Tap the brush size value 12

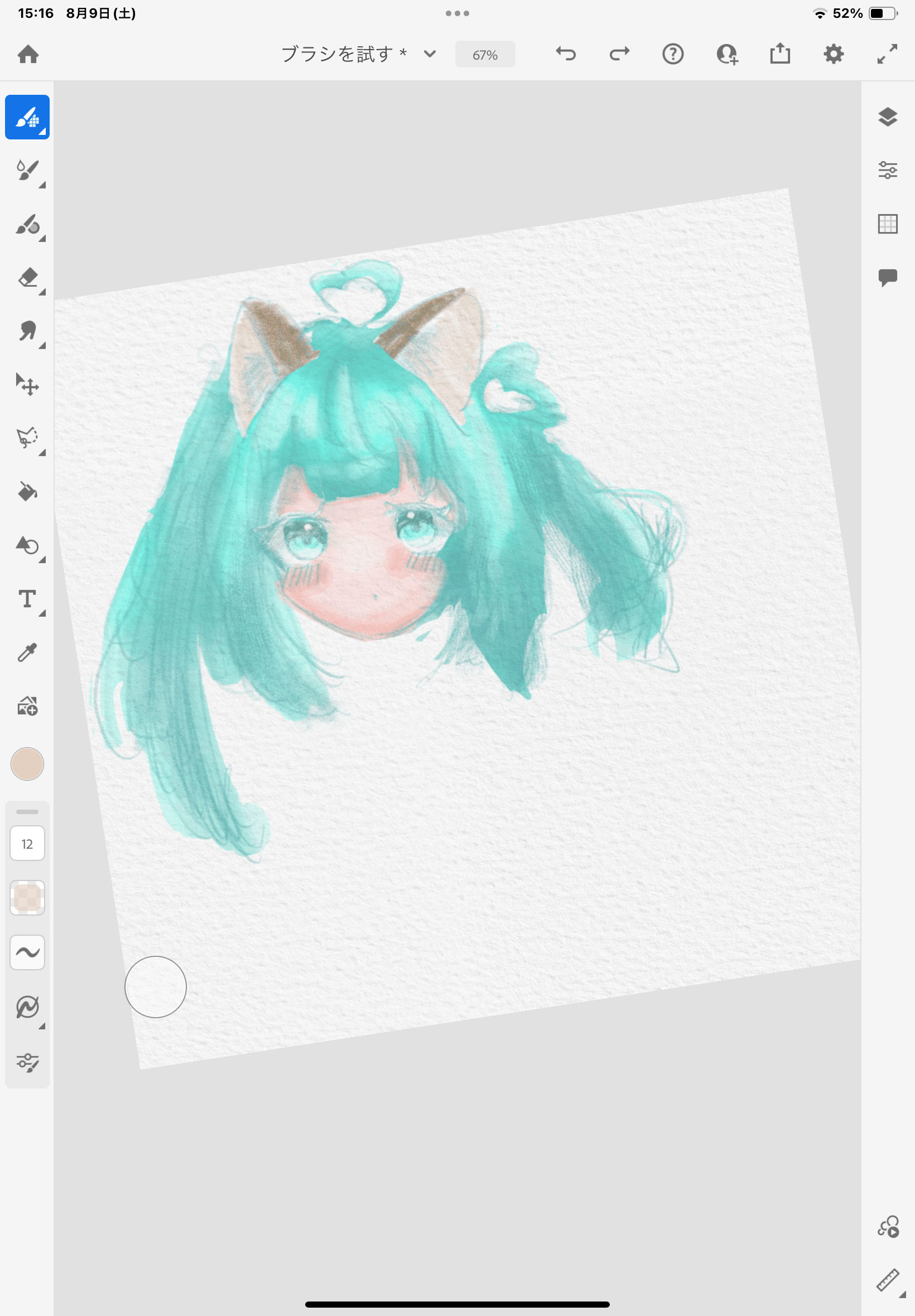27,843
